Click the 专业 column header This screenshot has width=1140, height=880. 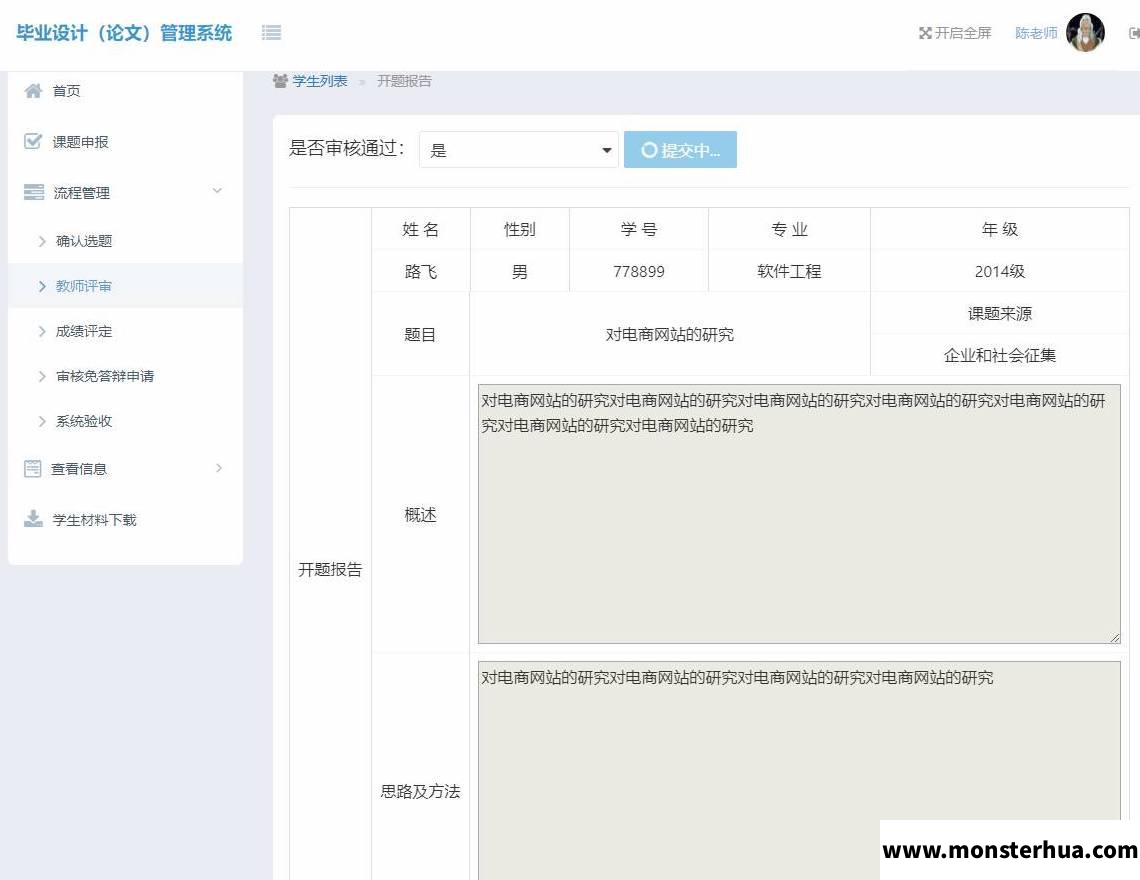click(789, 230)
